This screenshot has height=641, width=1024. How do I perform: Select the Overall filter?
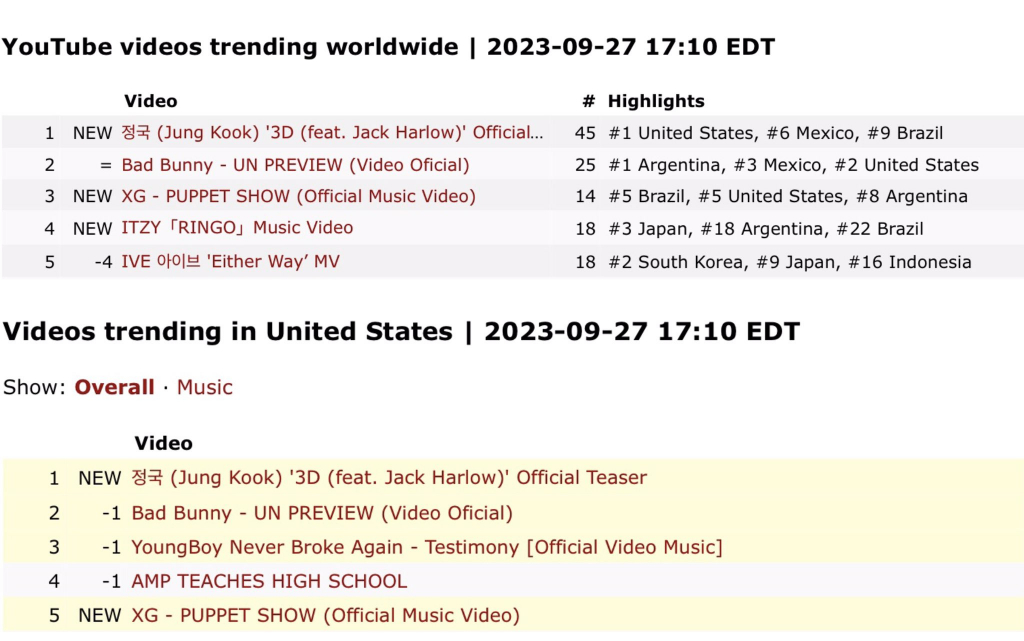[x=114, y=387]
